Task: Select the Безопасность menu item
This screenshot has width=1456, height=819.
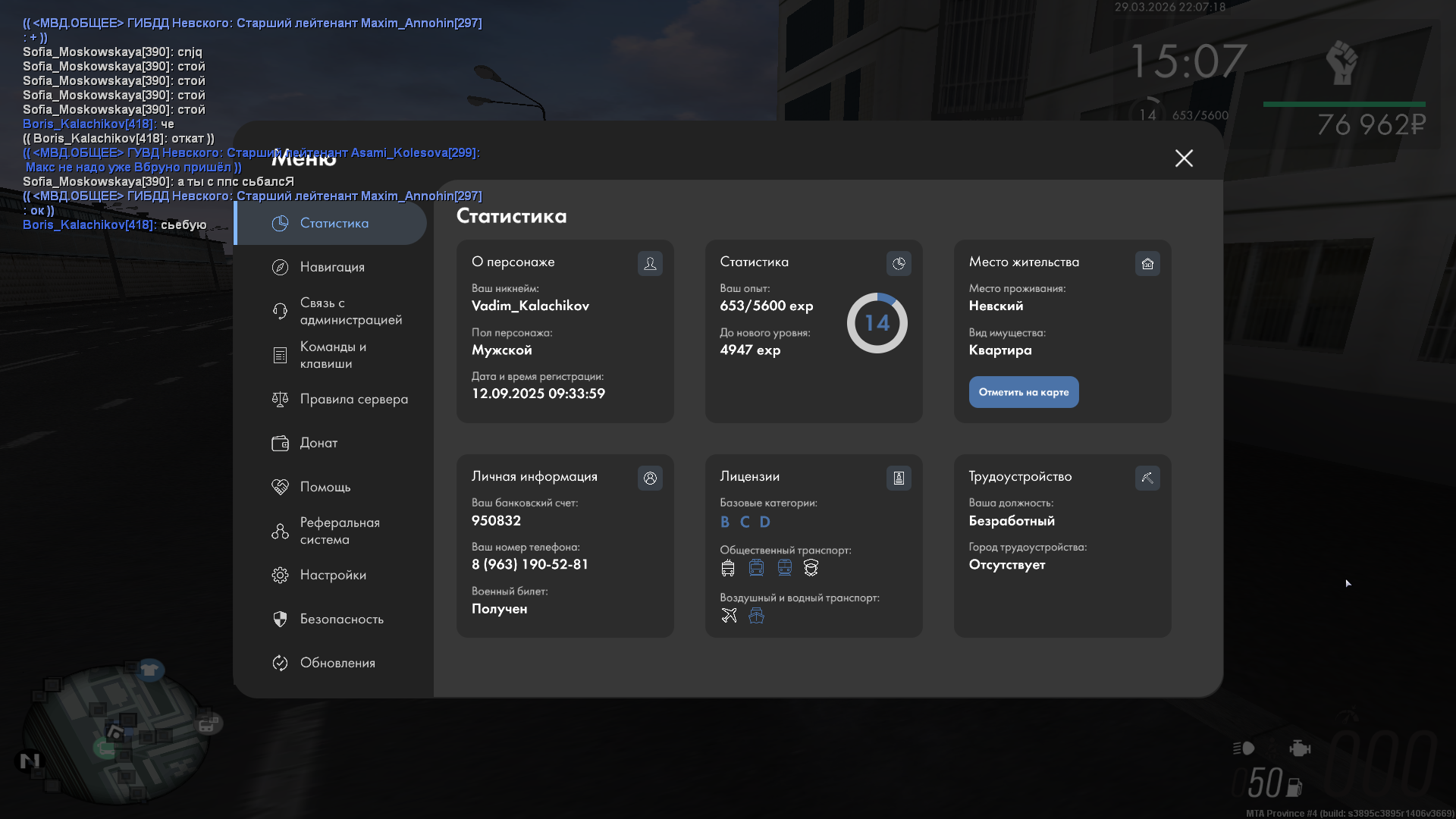Action: coord(341,619)
